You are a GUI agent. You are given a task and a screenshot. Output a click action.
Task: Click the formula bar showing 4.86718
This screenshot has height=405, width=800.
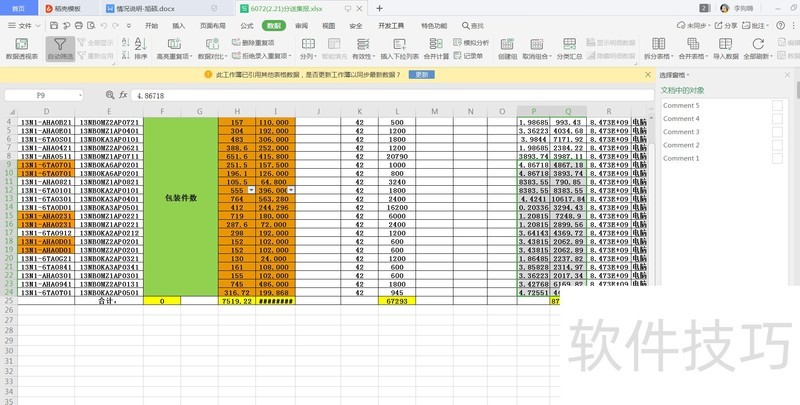(392, 95)
